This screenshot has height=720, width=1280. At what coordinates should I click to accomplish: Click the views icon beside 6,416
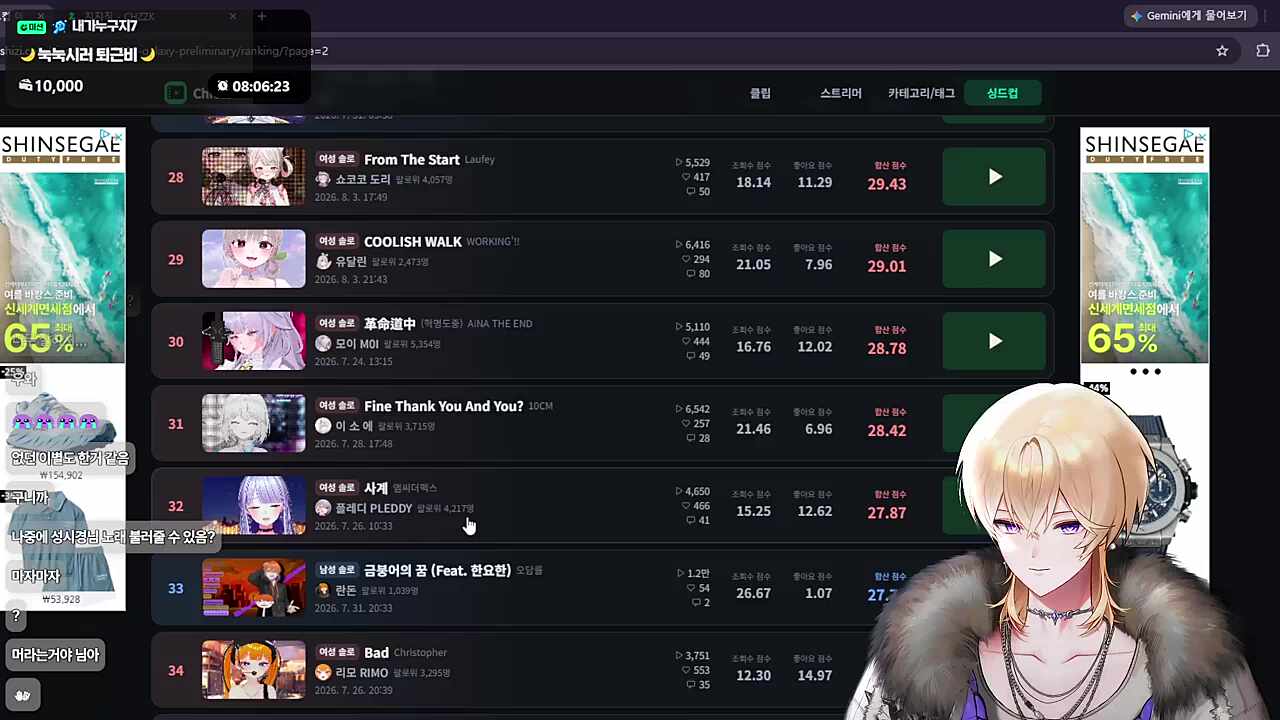coord(679,245)
